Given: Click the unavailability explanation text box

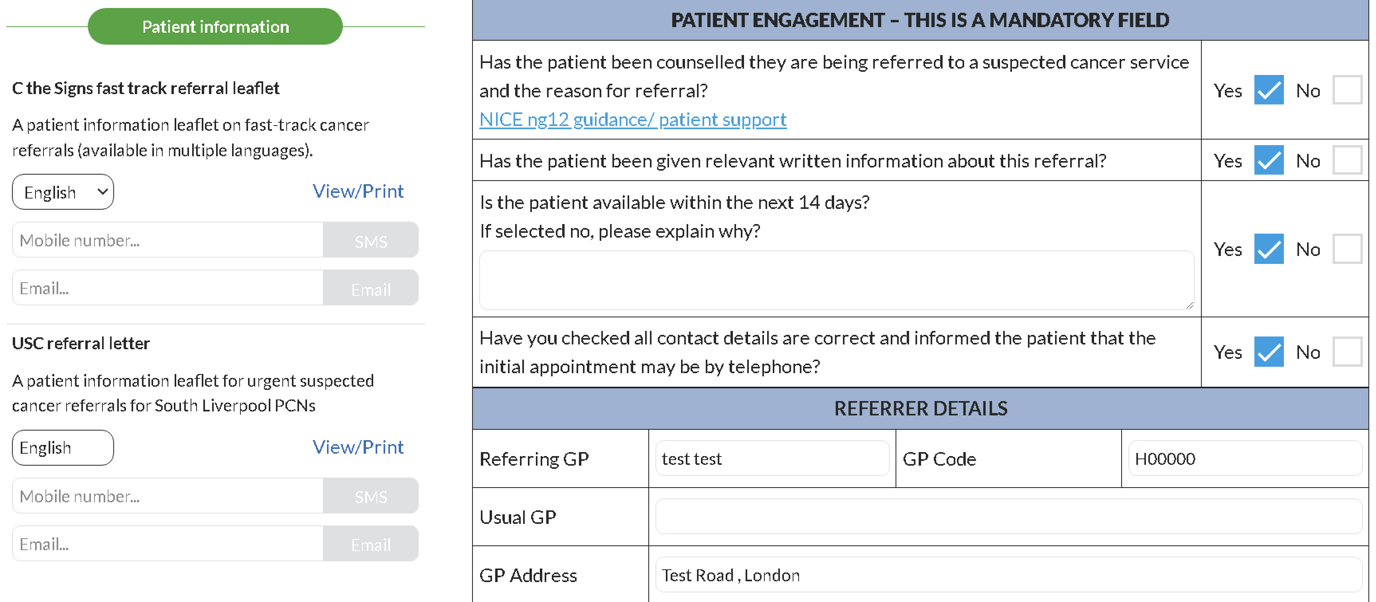Looking at the screenshot, I should pos(836,280).
